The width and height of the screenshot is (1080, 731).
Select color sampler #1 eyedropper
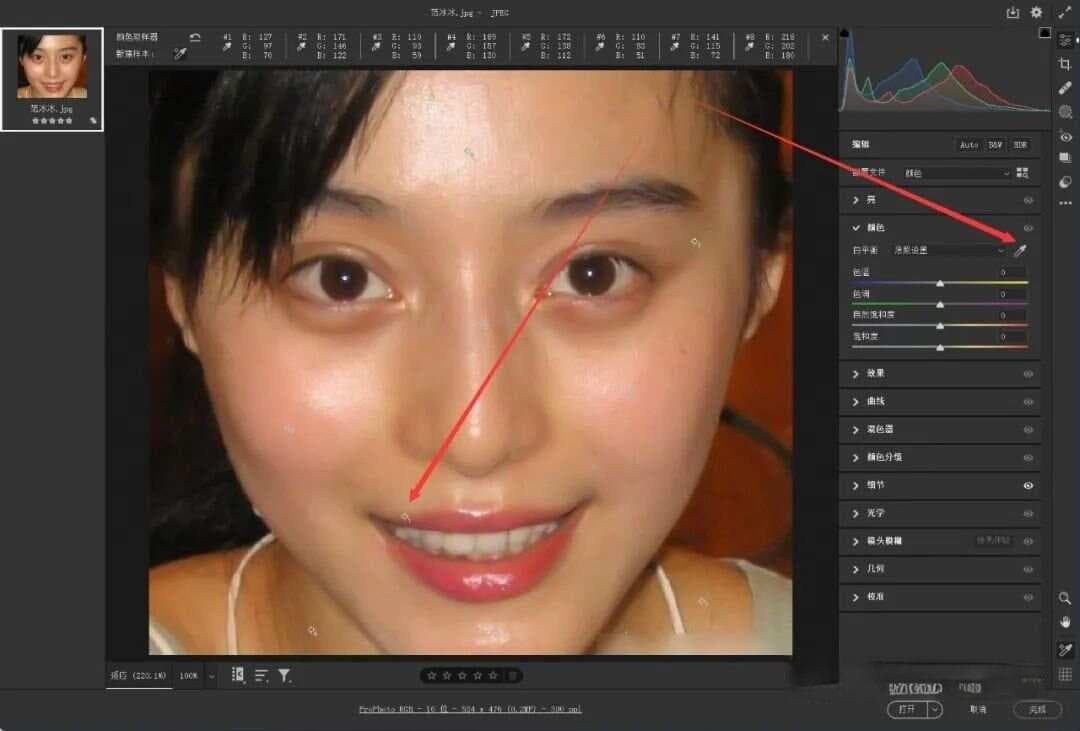click(227, 47)
